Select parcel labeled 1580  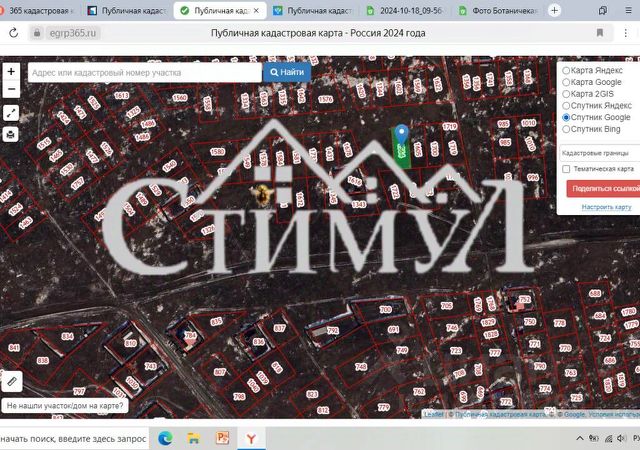click(x=218, y=151)
